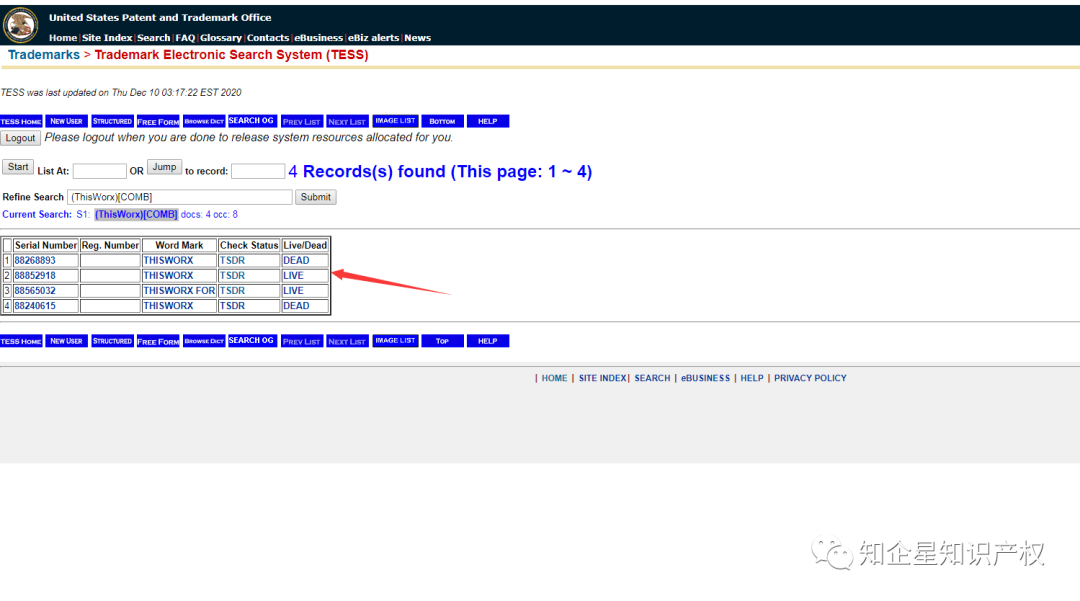The width and height of the screenshot is (1080, 601).
Task: Click the bottom Browse Dict button
Action: 204,341
